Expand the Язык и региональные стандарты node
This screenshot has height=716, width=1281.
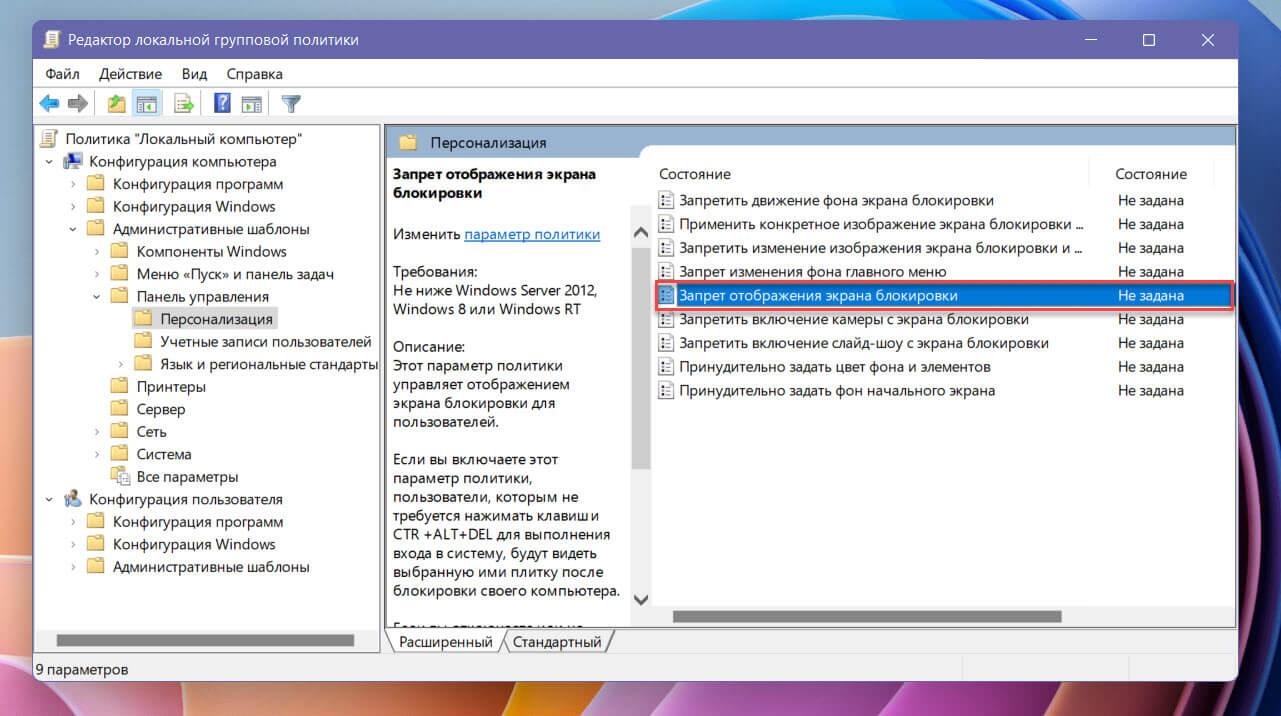click(121, 364)
